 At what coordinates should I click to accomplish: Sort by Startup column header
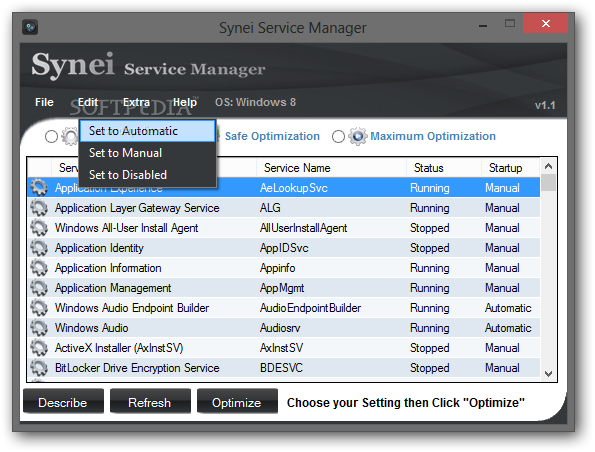[510, 168]
